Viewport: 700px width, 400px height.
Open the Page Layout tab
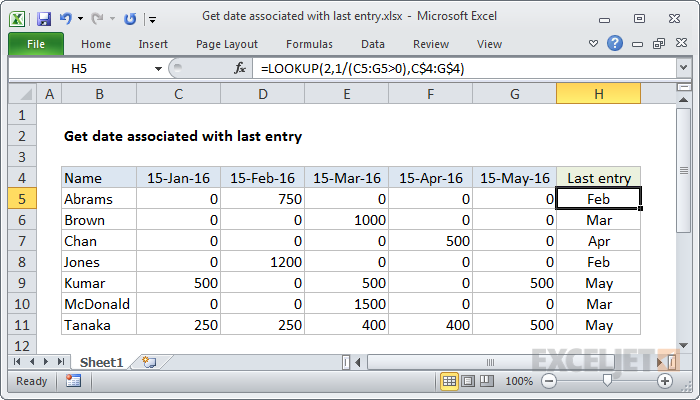pos(227,44)
